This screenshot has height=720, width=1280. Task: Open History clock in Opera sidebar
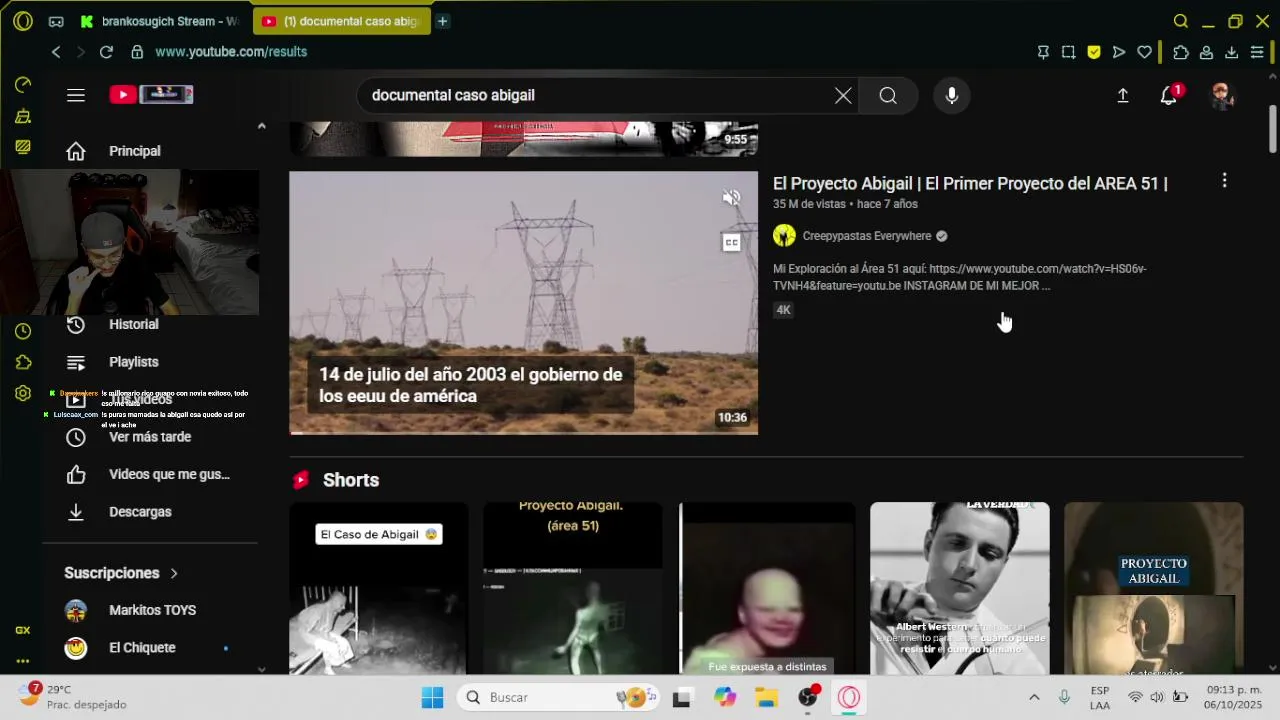[23, 331]
